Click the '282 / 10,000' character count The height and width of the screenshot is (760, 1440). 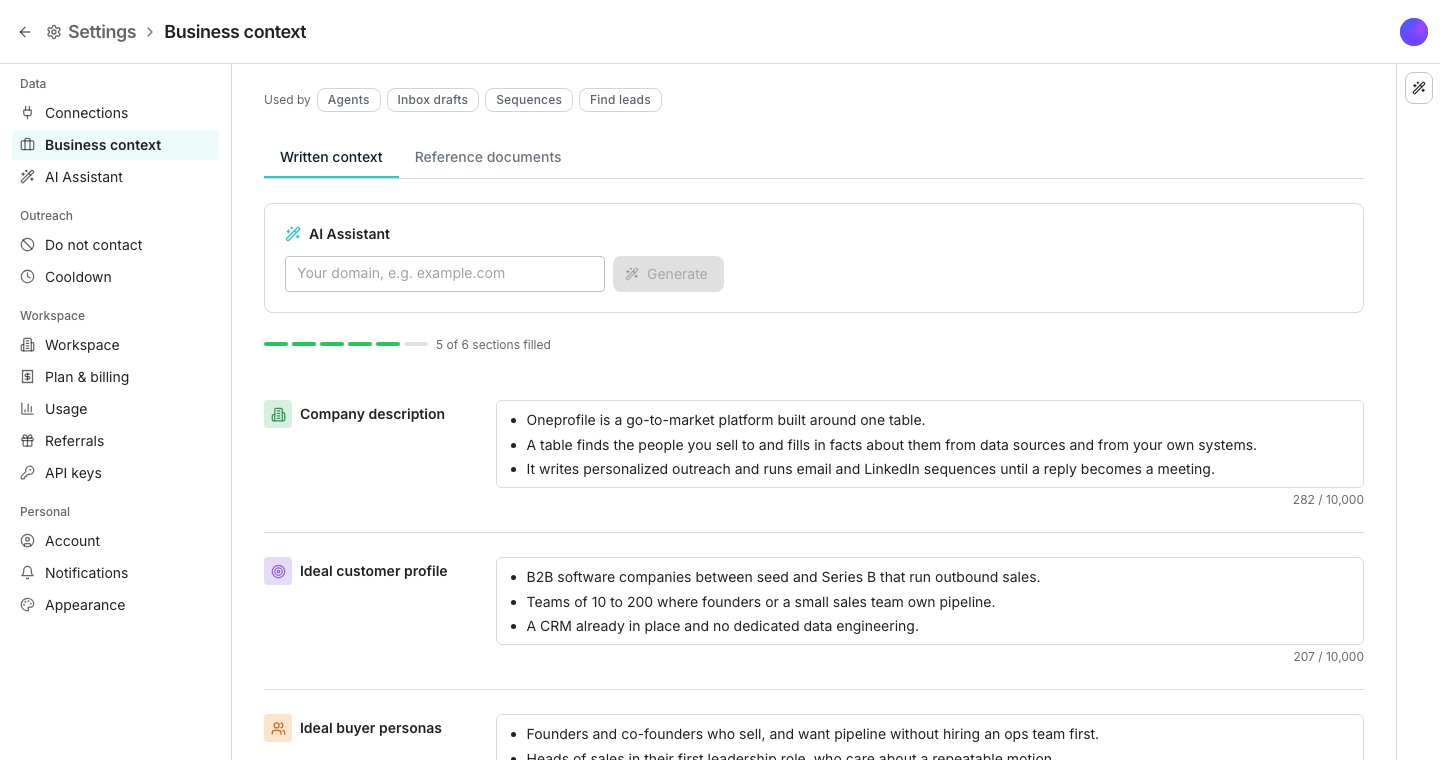1328,500
